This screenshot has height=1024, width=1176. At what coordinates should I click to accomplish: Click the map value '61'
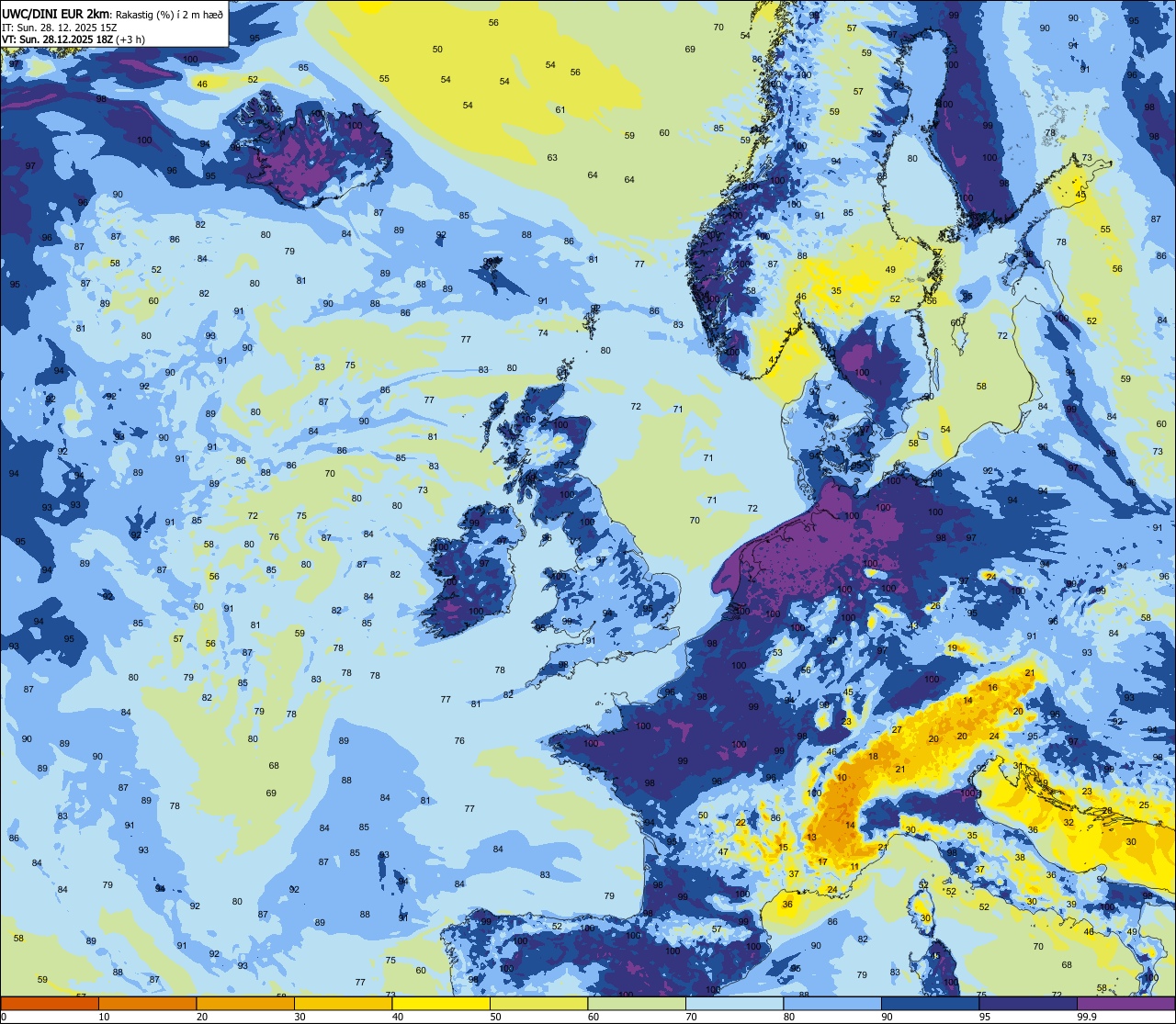click(x=560, y=109)
